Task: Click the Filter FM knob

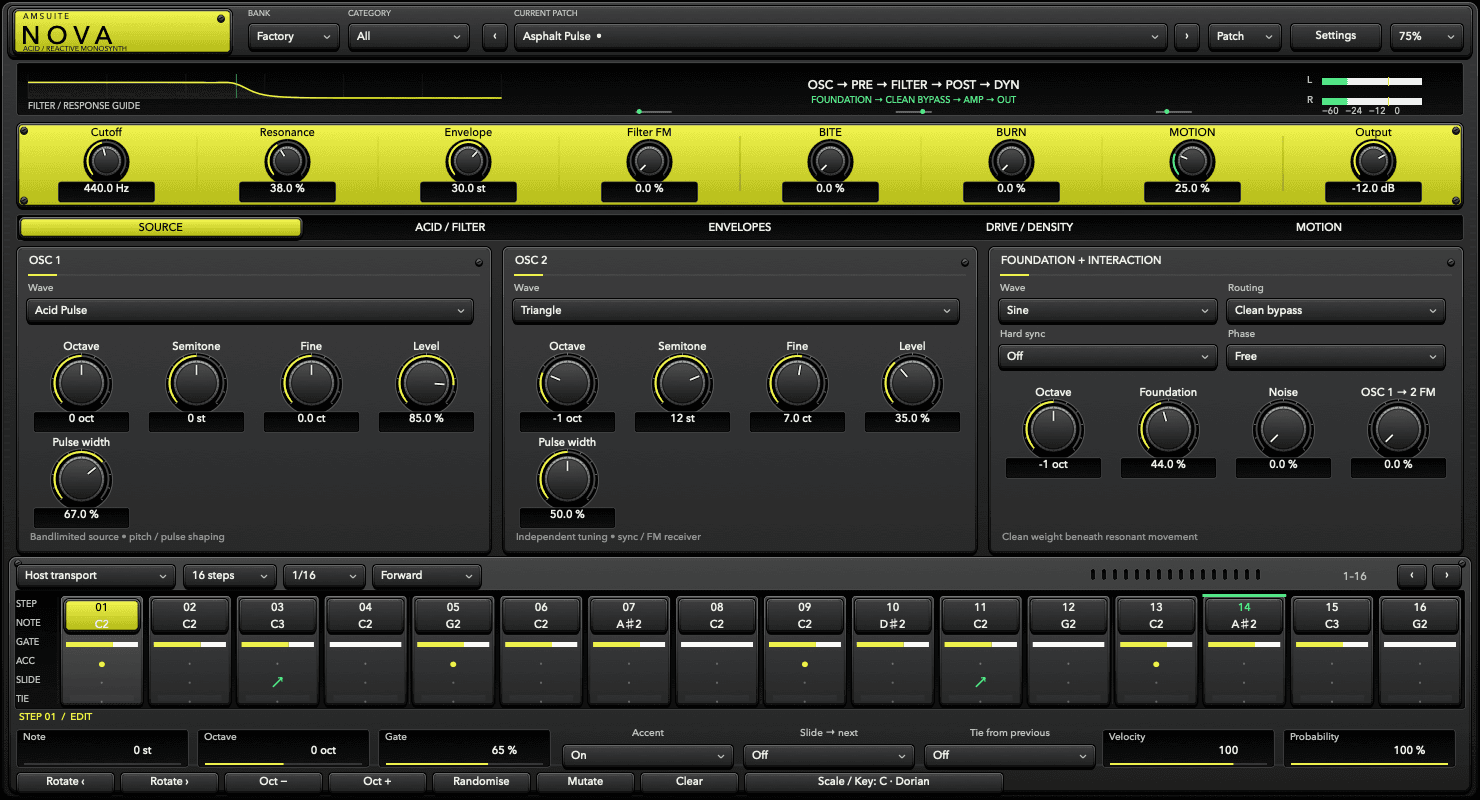Action: pyautogui.click(x=649, y=160)
